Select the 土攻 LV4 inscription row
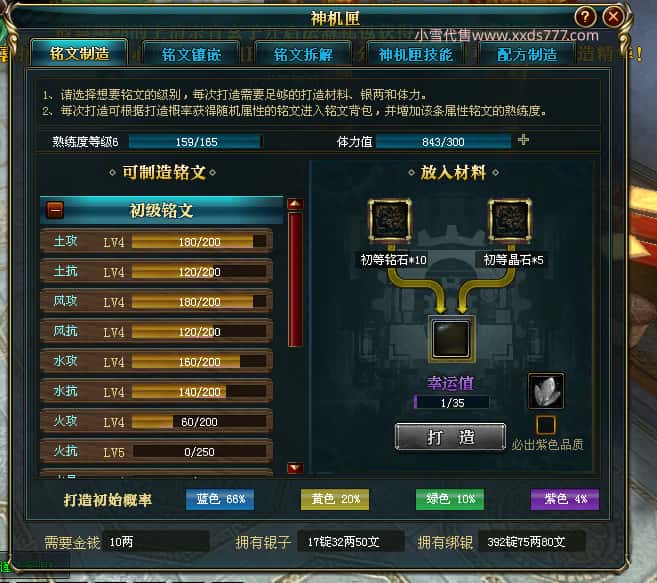657x583 pixels. (x=156, y=241)
